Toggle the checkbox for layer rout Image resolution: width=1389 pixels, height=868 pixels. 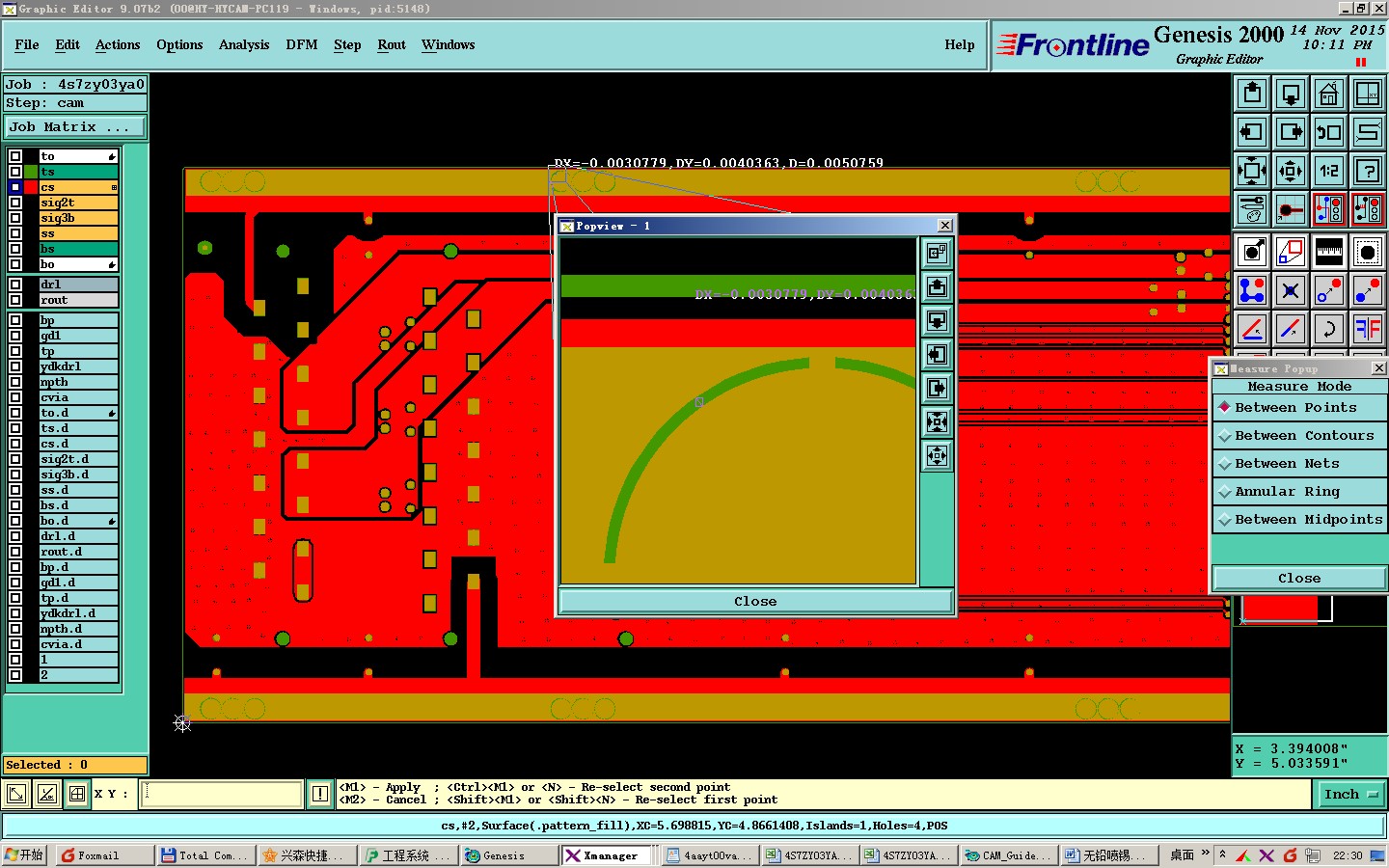click(15, 300)
